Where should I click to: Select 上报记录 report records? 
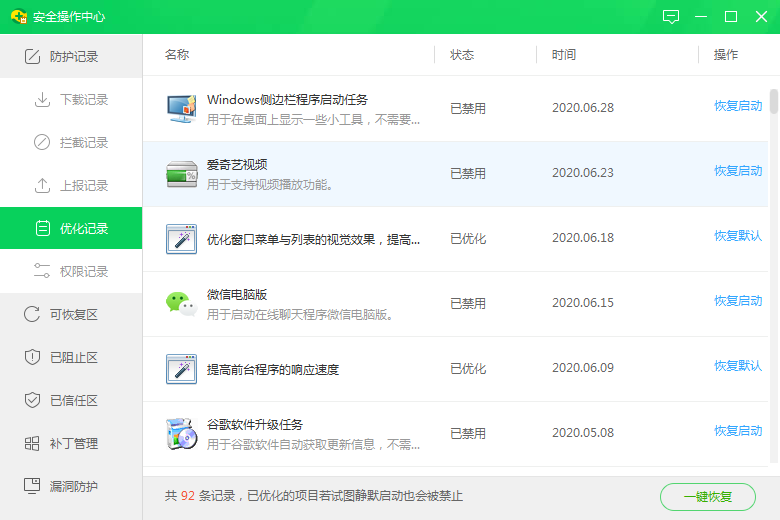pos(83,186)
